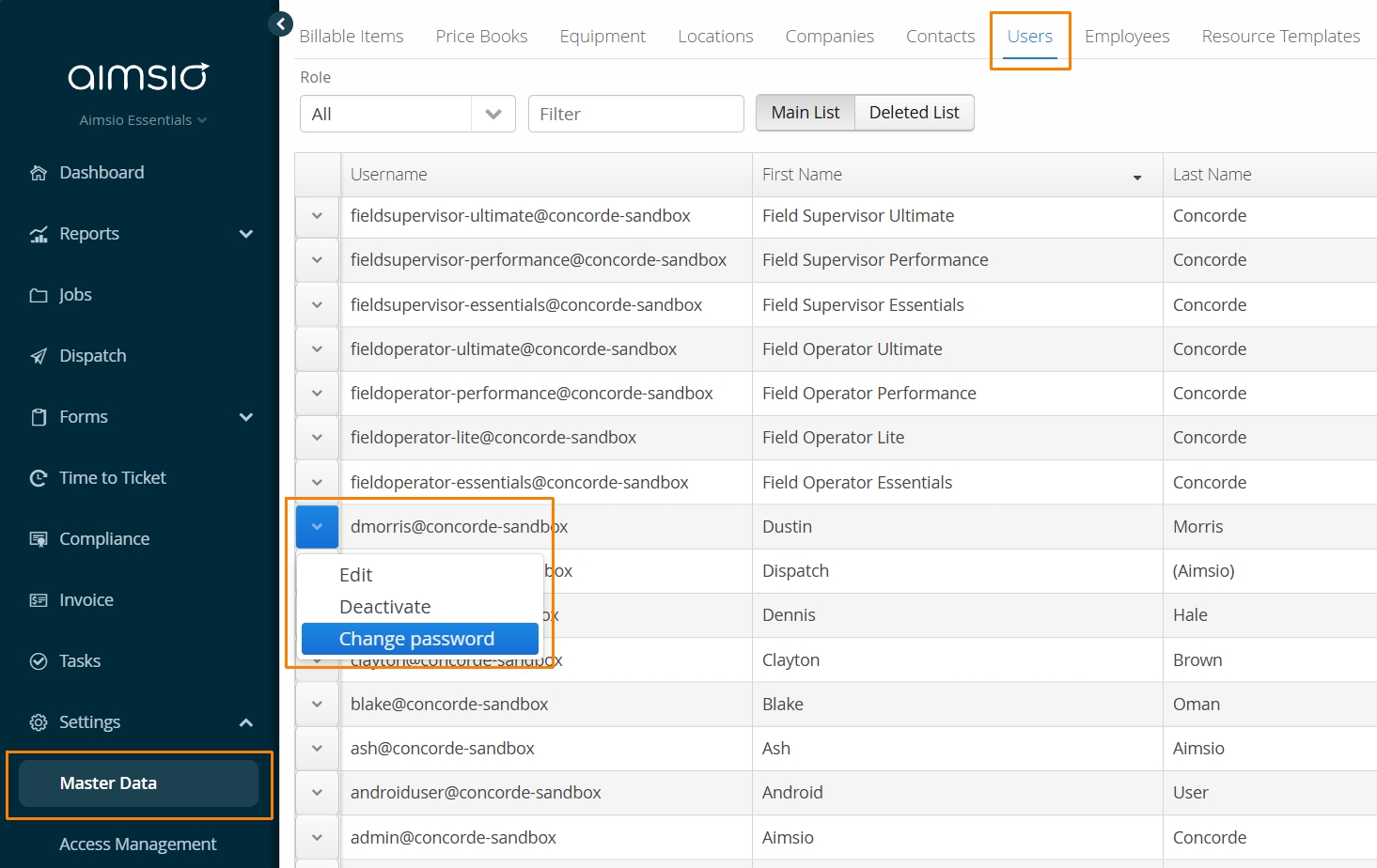Click the Compliance certificate icon
This screenshot has height=868, width=1377.
(x=39, y=539)
